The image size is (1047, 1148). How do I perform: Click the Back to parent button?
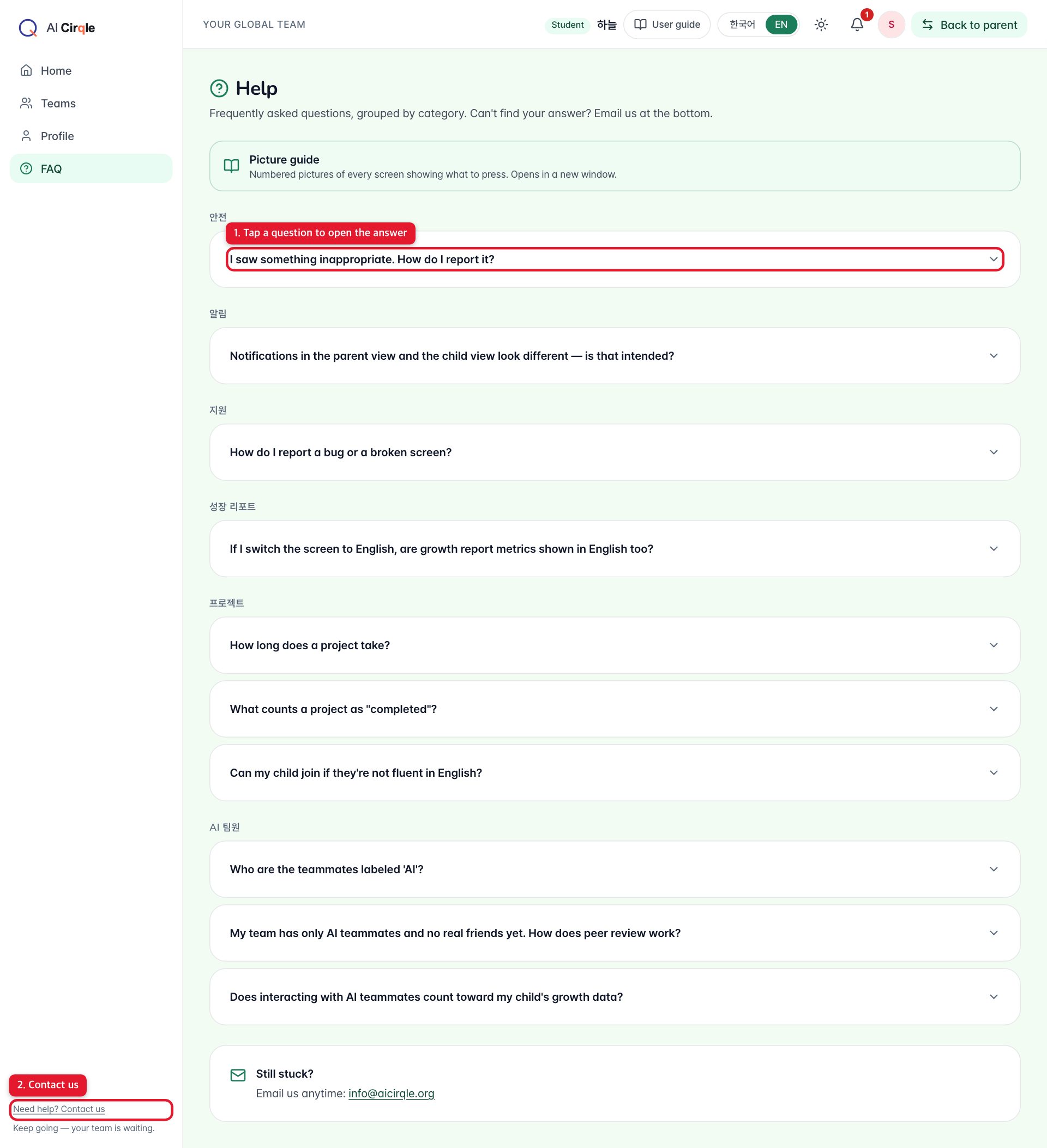coord(968,25)
